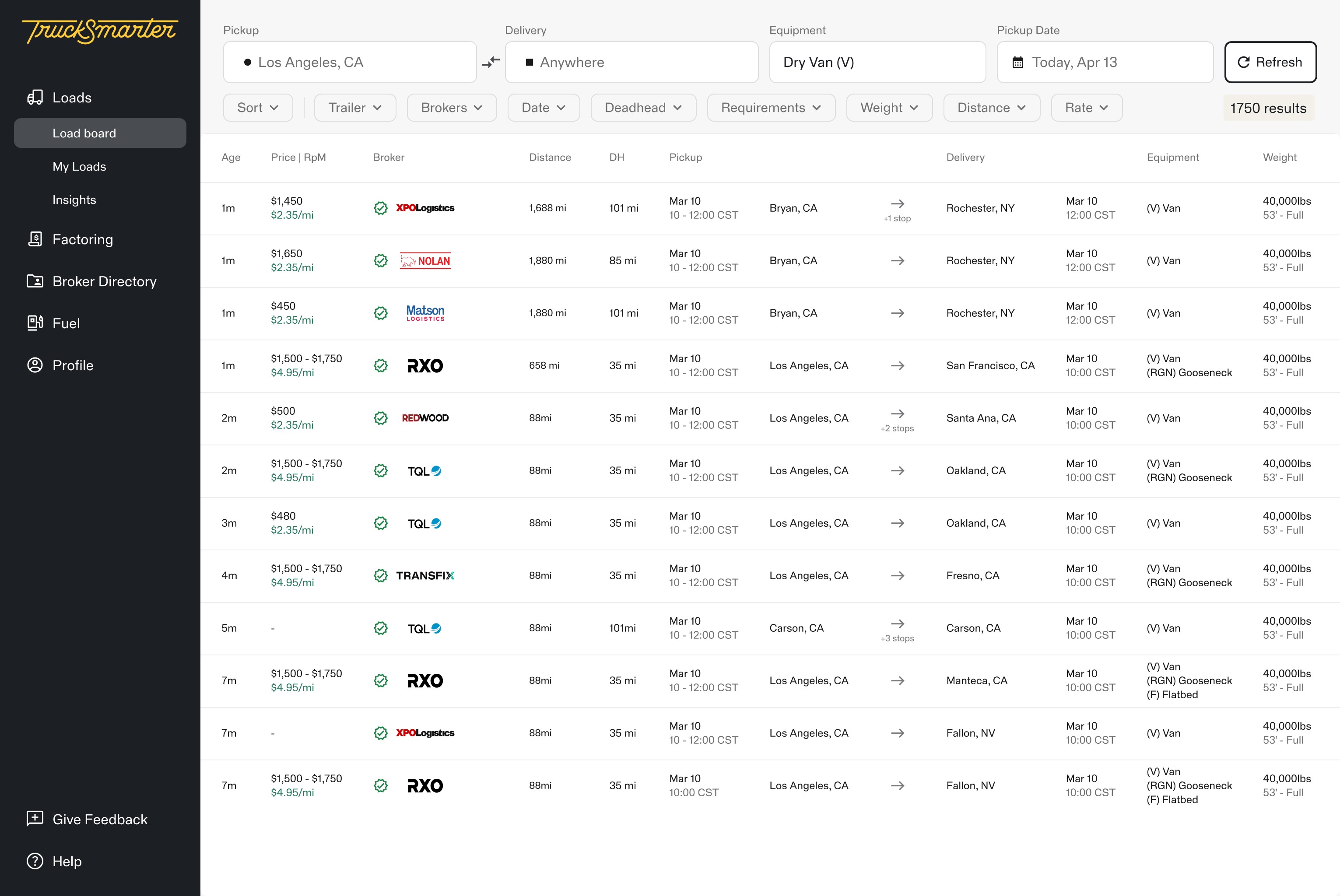Click the Factoring invoice icon
Screen dimensions: 1340x896
(x=35, y=239)
